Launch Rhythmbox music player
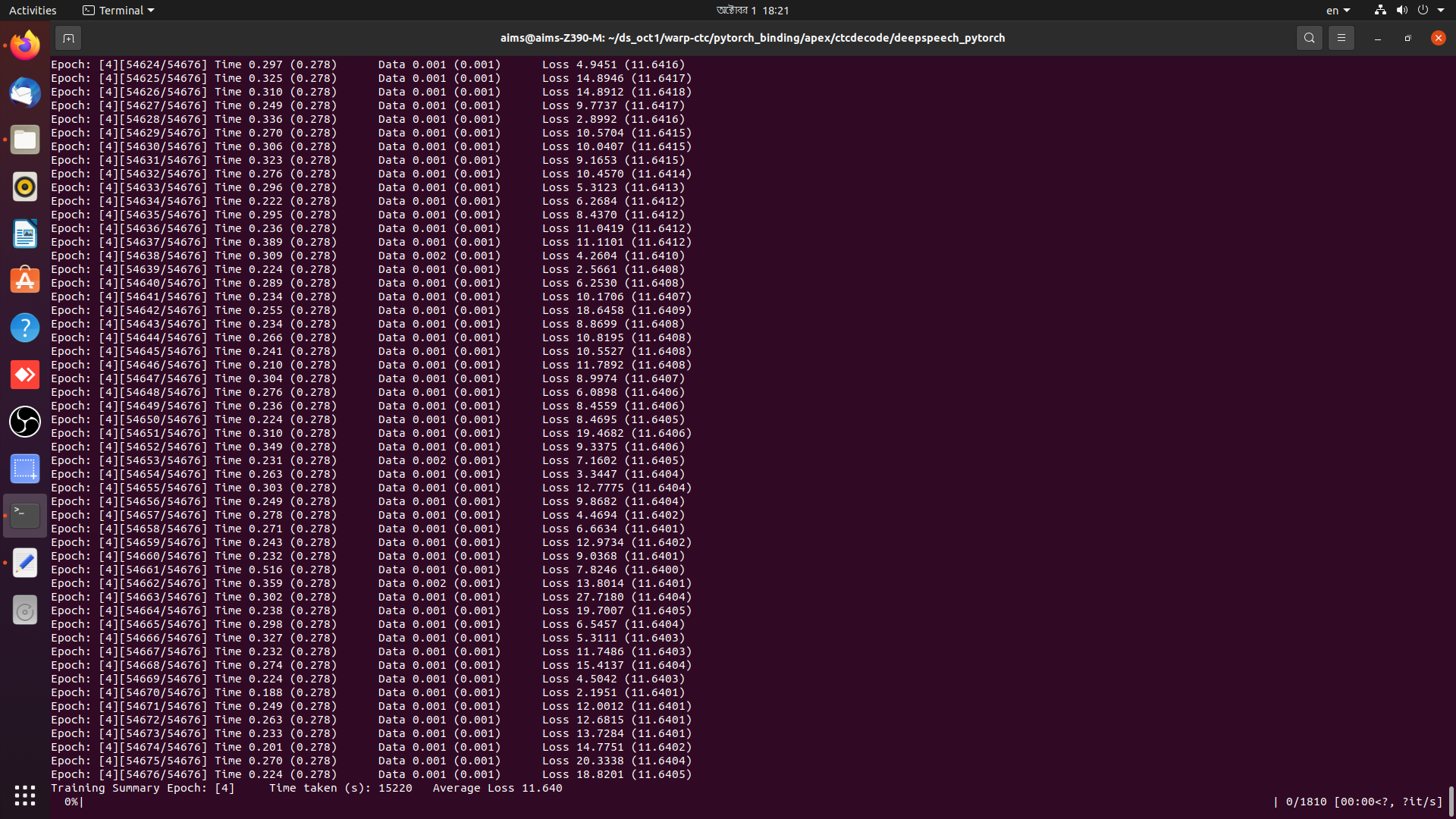The image size is (1456, 819). pos(25,187)
